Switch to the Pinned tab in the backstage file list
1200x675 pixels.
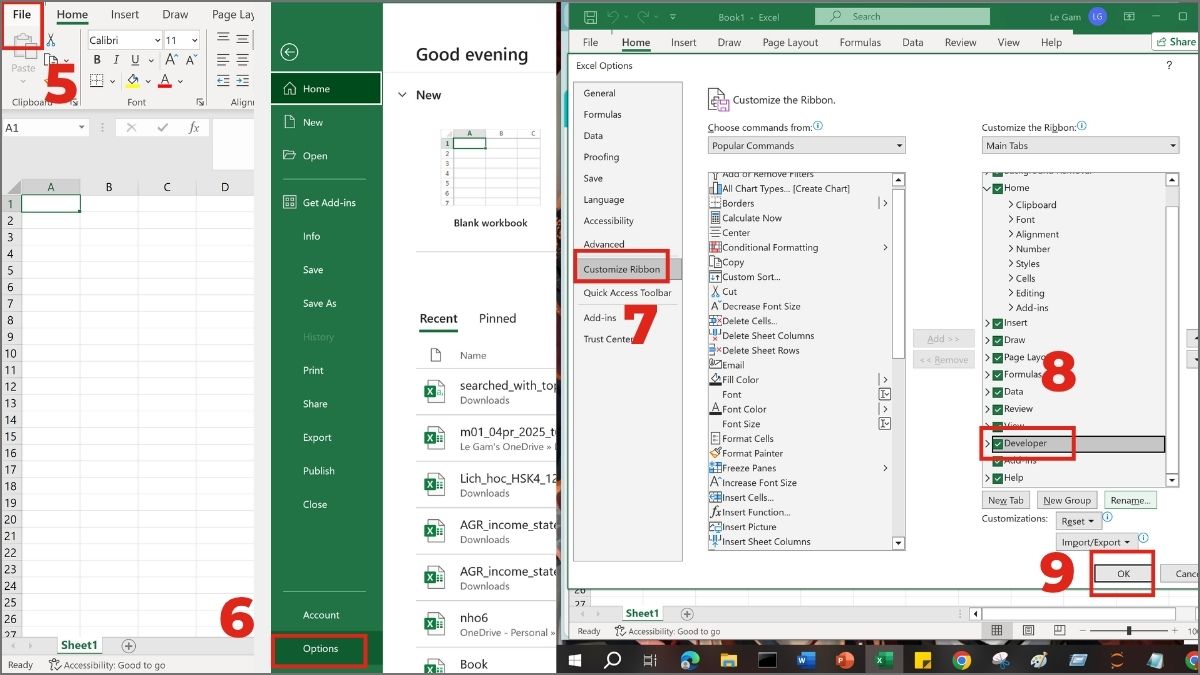point(497,319)
